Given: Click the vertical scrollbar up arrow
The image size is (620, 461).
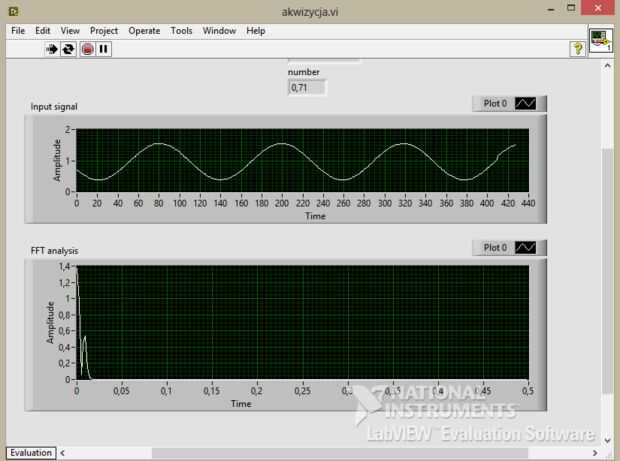Looking at the screenshot, I should click(x=607, y=66).
